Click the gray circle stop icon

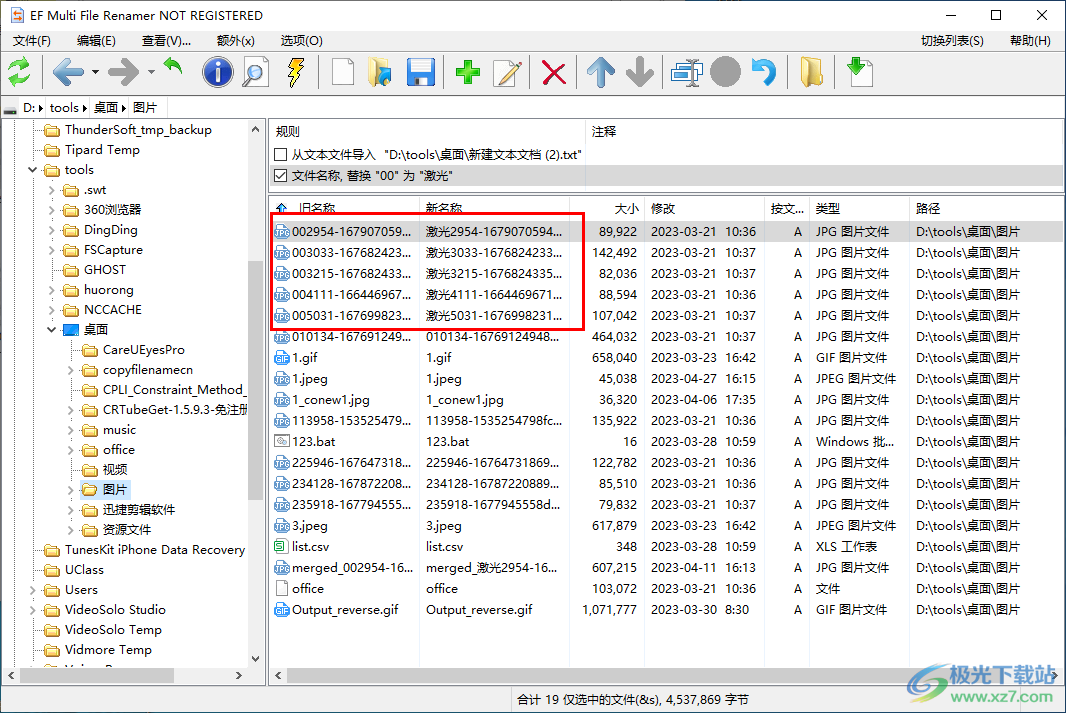tap(725, 72)
